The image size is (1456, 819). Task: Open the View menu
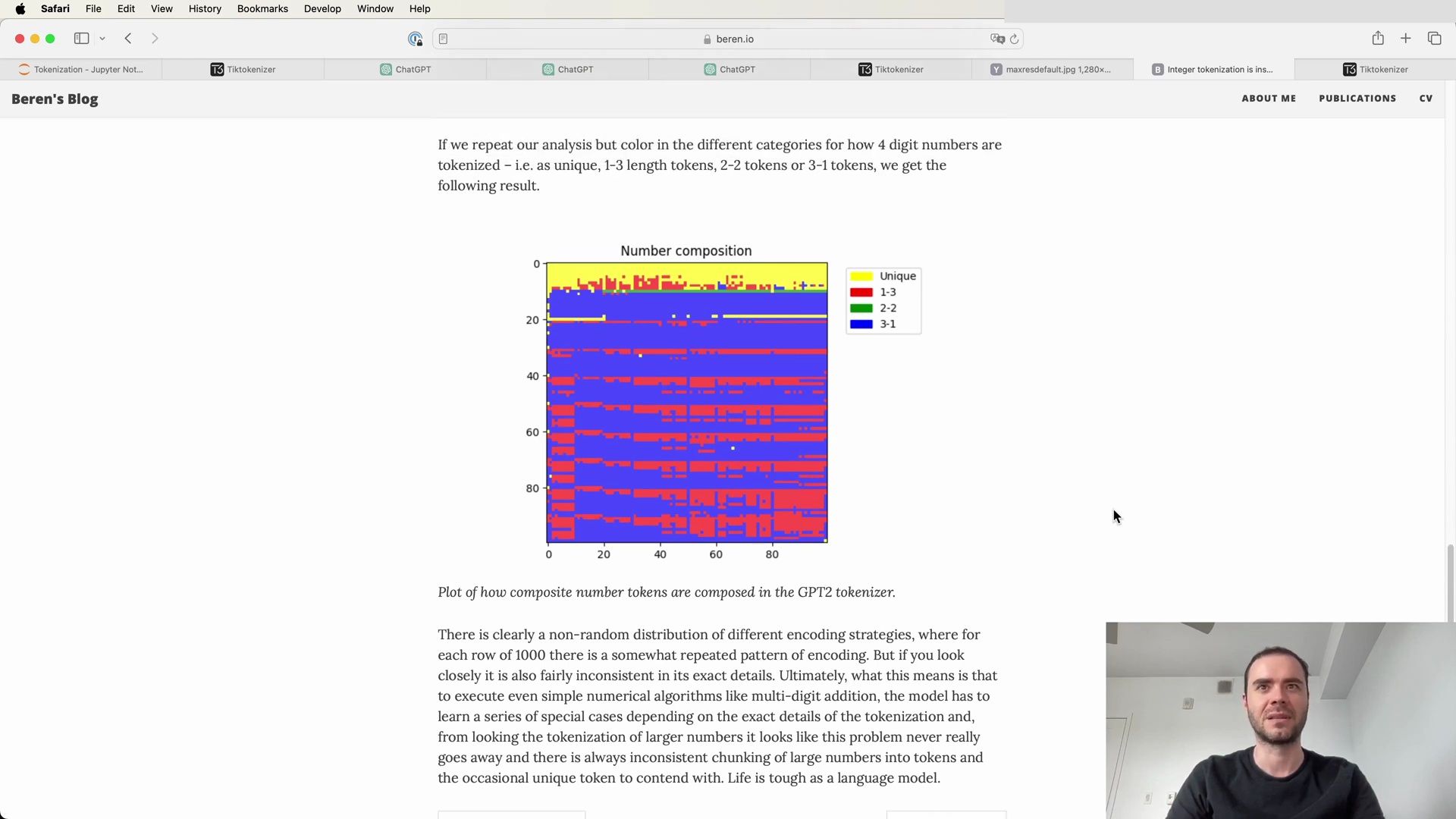[162, 9]
